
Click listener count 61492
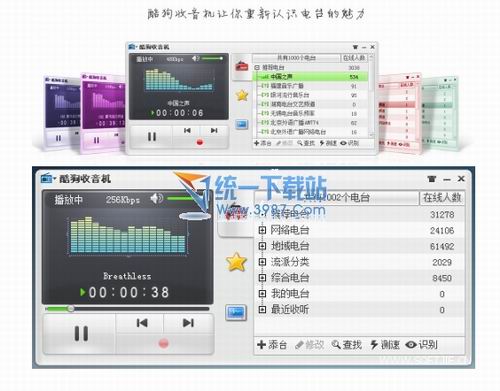pyautogui.click(x=442, y=246)
